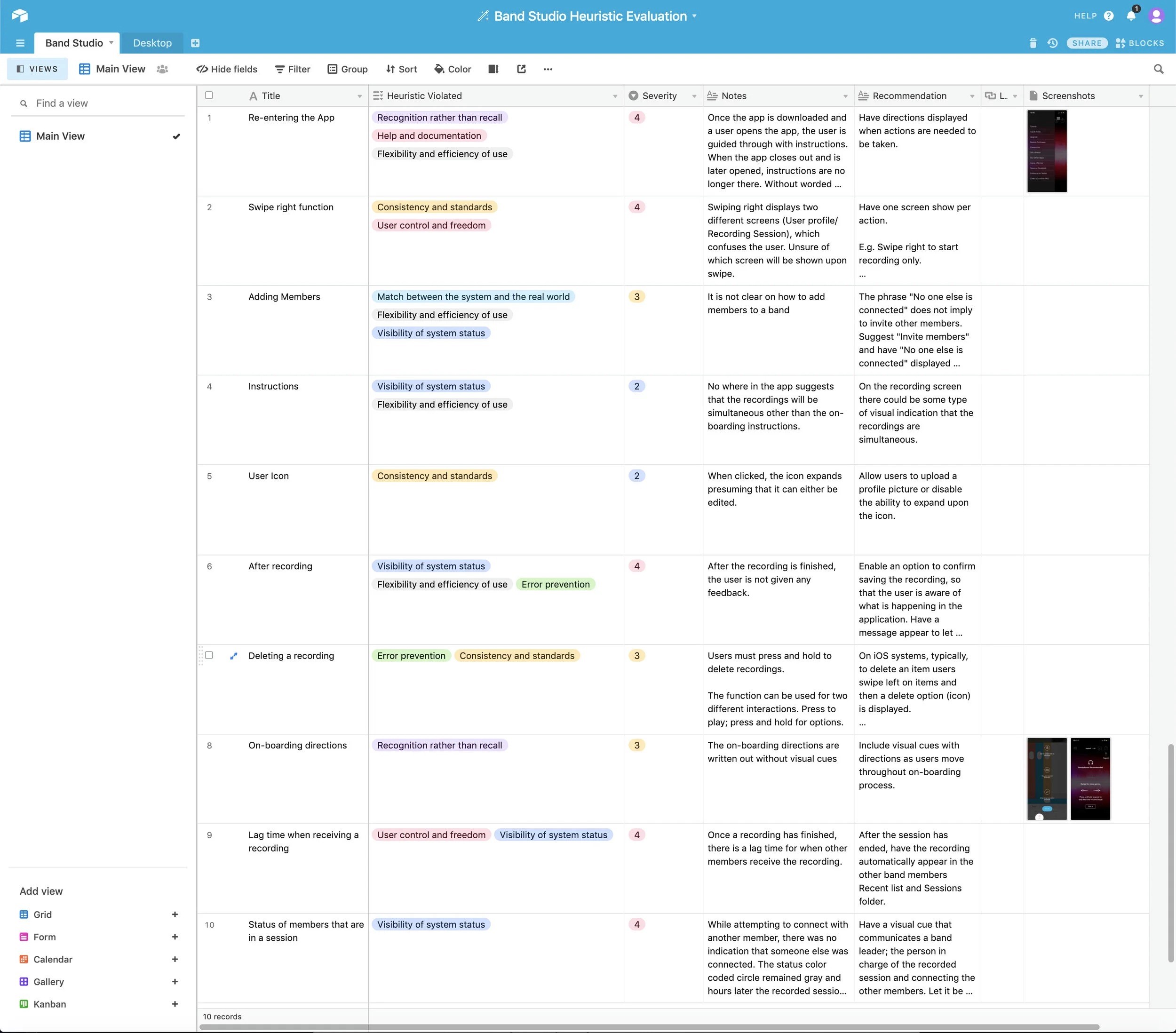The image size is (1176, 1033).
Task: Click the Match between the system and the real world tag
Action: coord(474,297)
